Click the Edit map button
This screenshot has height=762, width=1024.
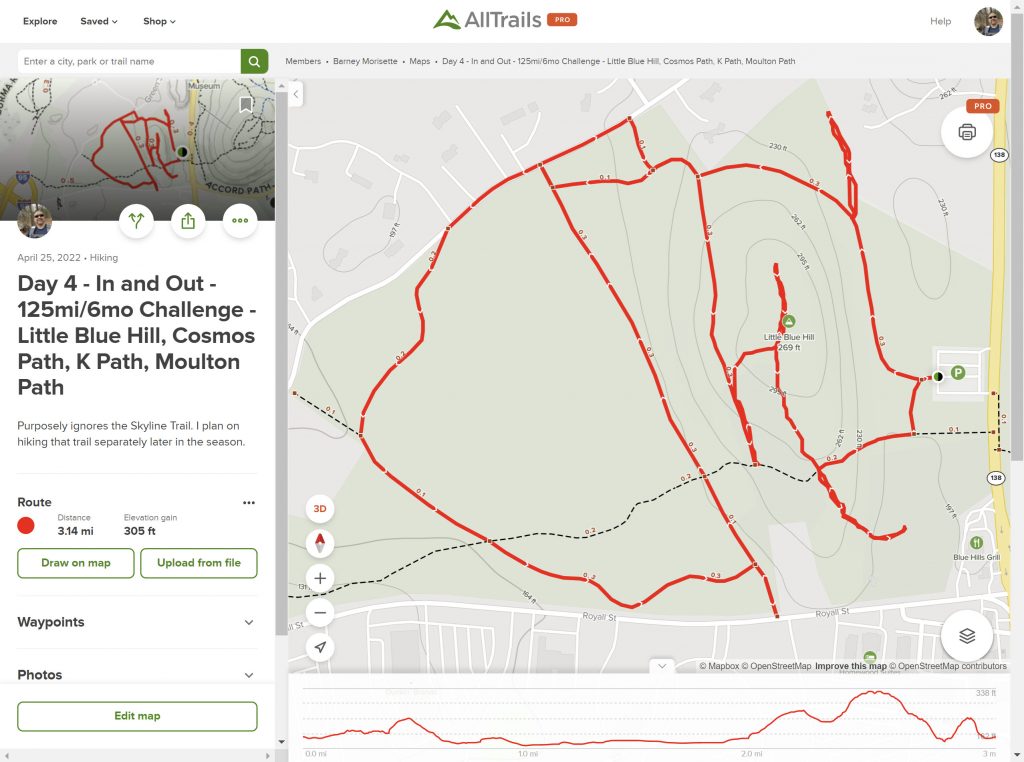coord(137,716)
